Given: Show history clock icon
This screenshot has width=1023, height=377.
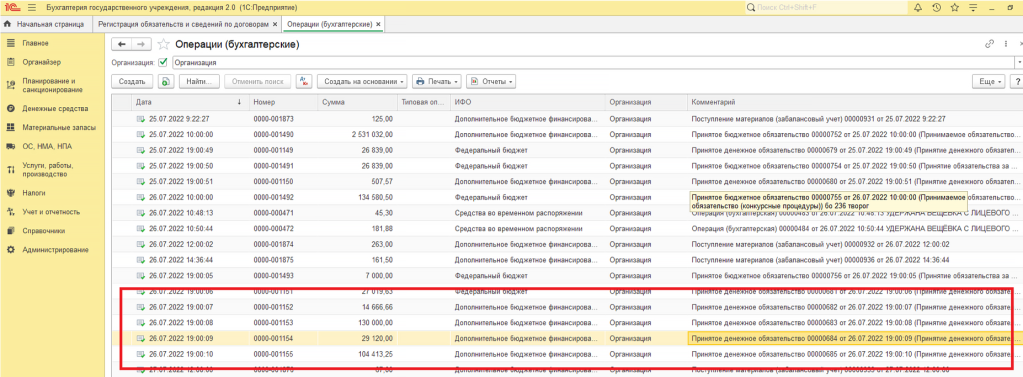Looking at the screenshot, I should [x=936, y=8].
